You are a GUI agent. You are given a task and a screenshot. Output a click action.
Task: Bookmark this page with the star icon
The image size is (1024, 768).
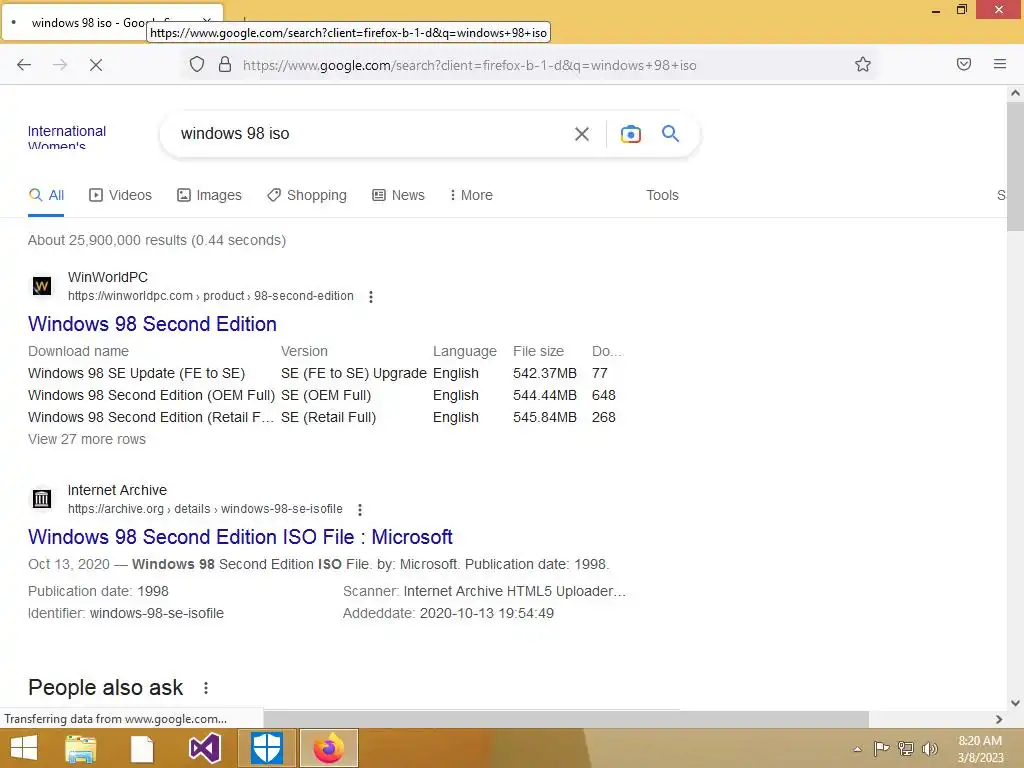point(863,64)
